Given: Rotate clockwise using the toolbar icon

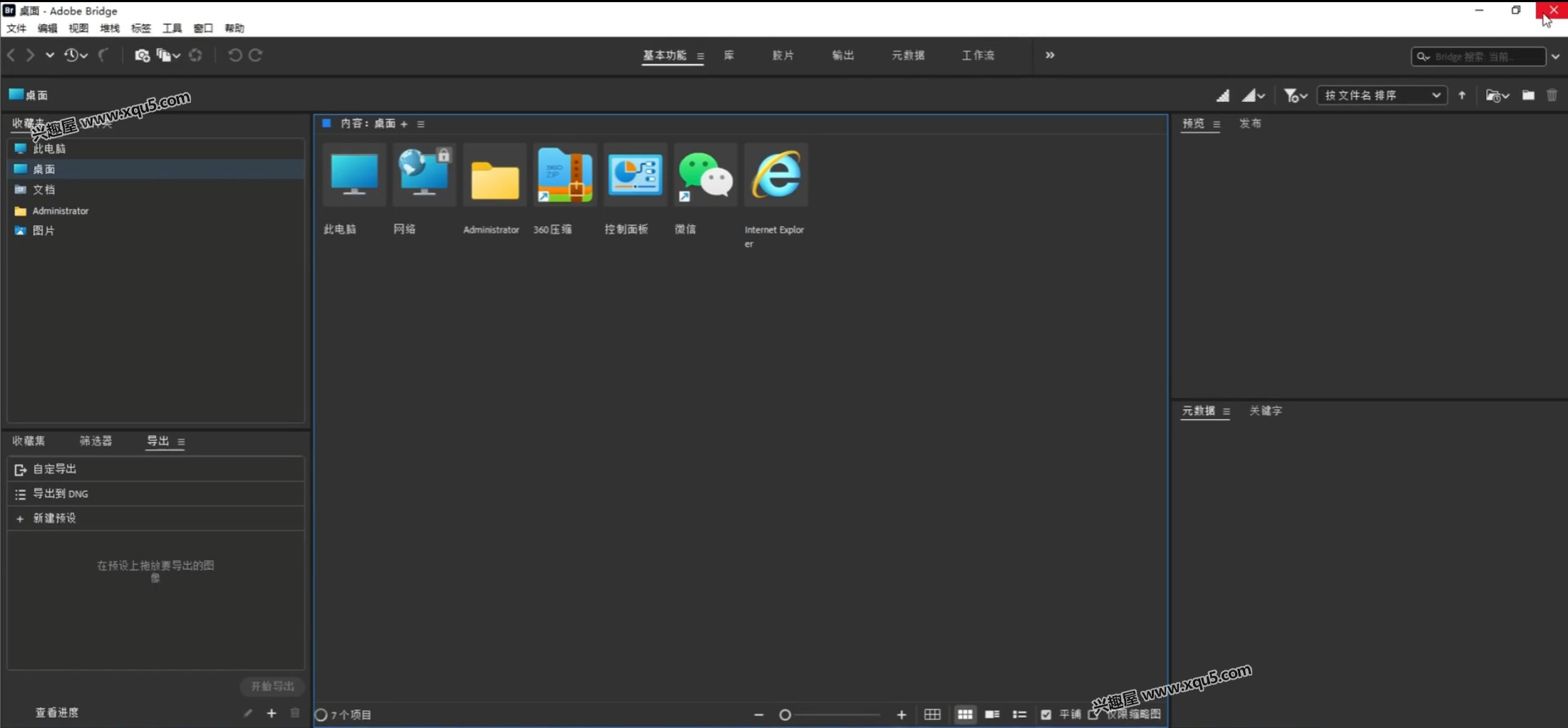Looking at the screenshot, I should 255,55.
